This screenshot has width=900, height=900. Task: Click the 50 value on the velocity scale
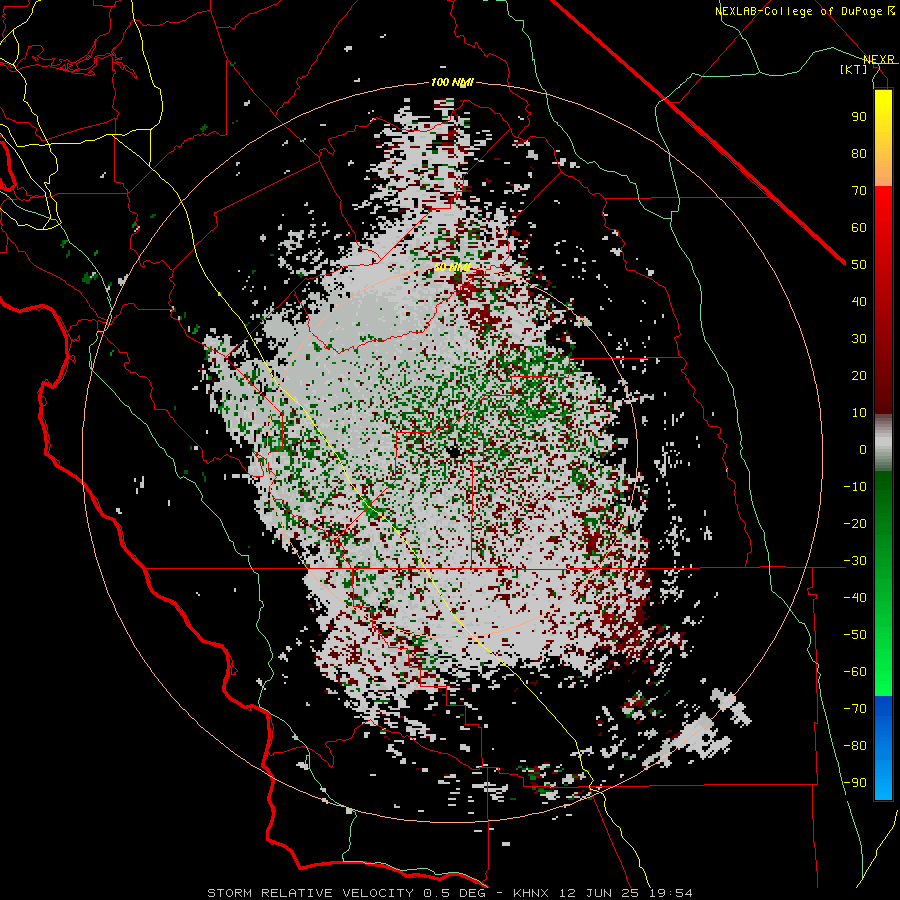tap(859, 265)
